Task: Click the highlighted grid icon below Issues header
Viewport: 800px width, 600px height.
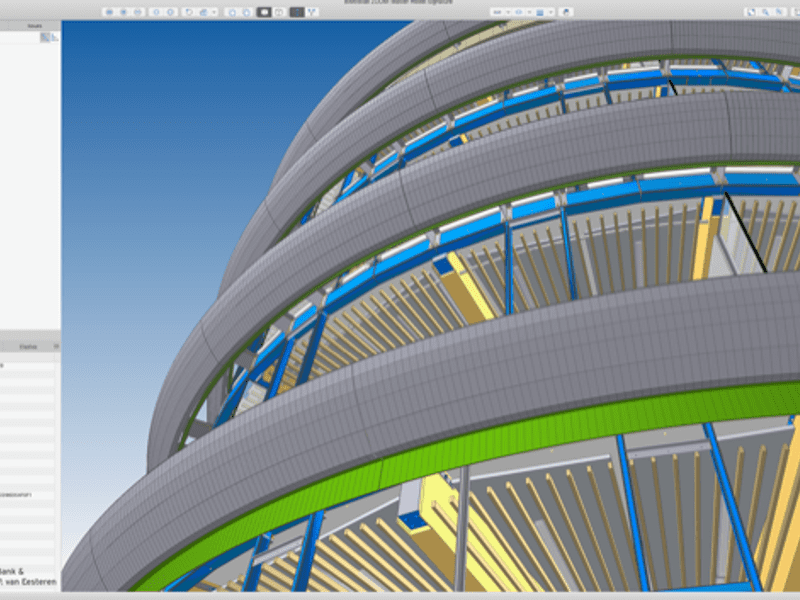Action: [45, 37]
